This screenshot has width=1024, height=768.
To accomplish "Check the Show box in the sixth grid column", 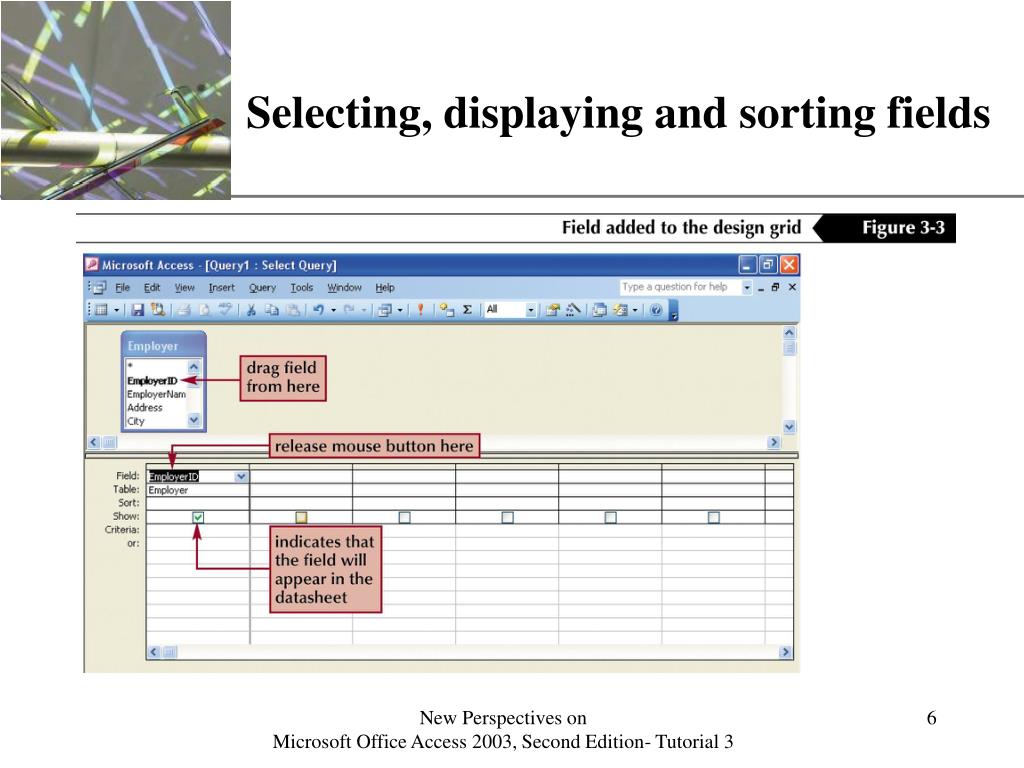I will coord(714,517).
